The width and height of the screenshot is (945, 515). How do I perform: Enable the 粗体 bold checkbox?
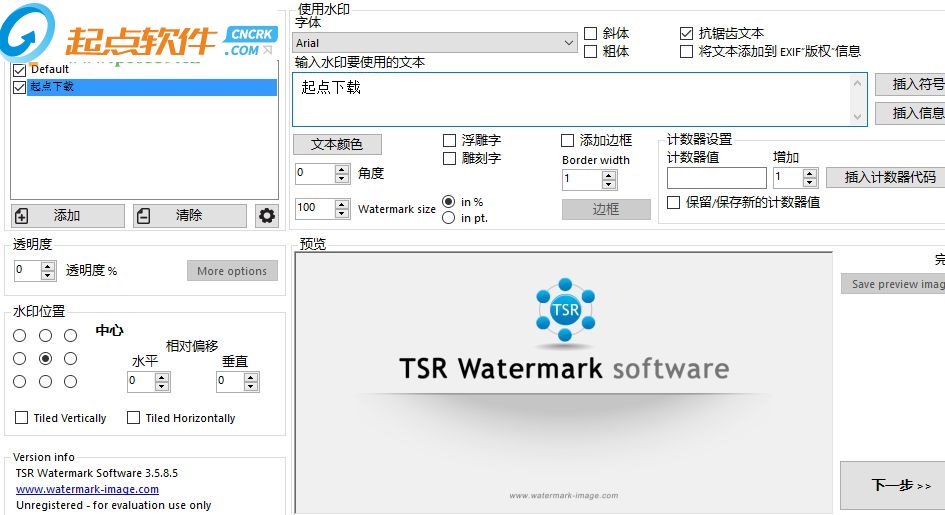pos(591,52)
